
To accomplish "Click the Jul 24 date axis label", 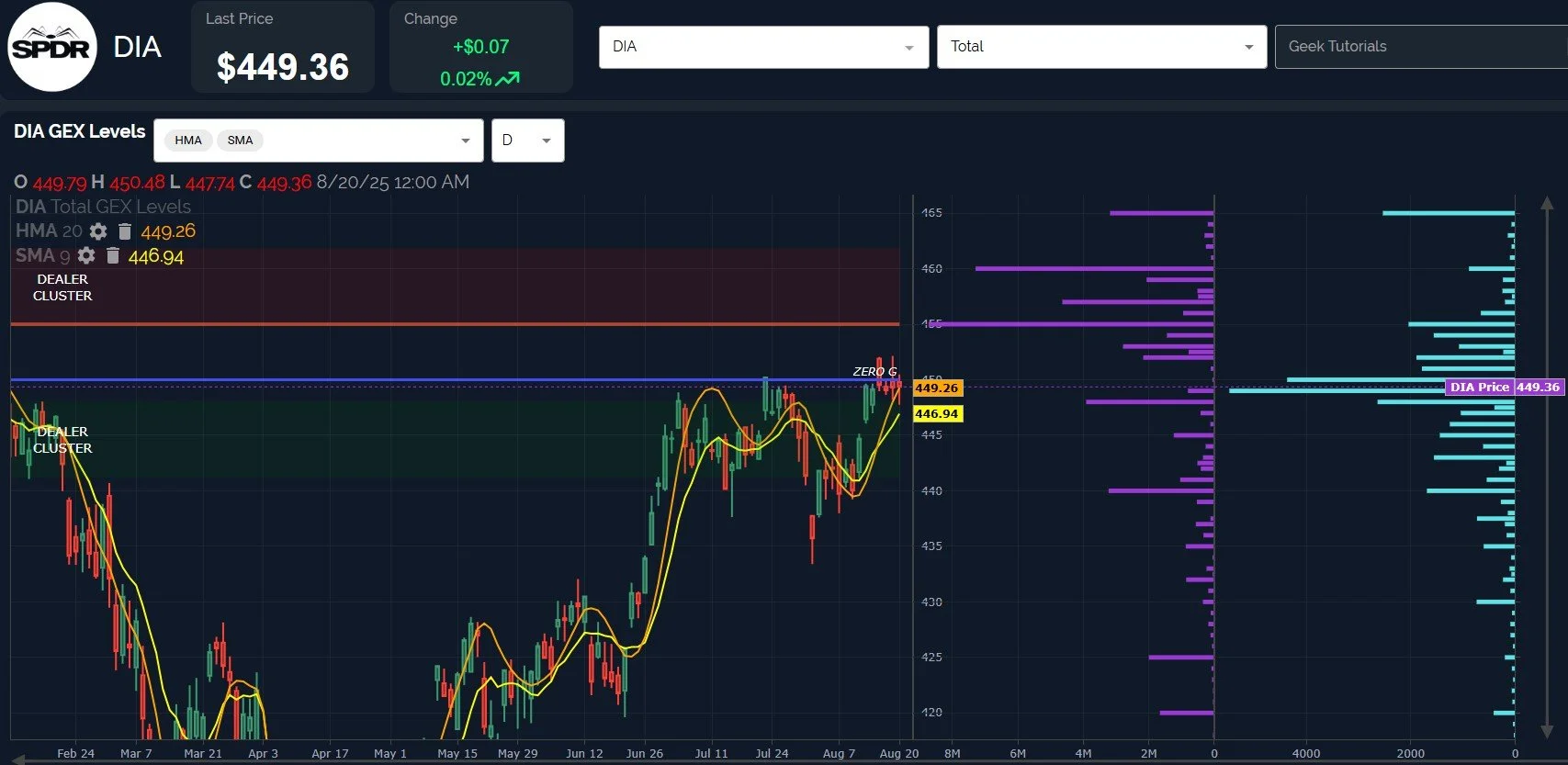I will [772, 753].
